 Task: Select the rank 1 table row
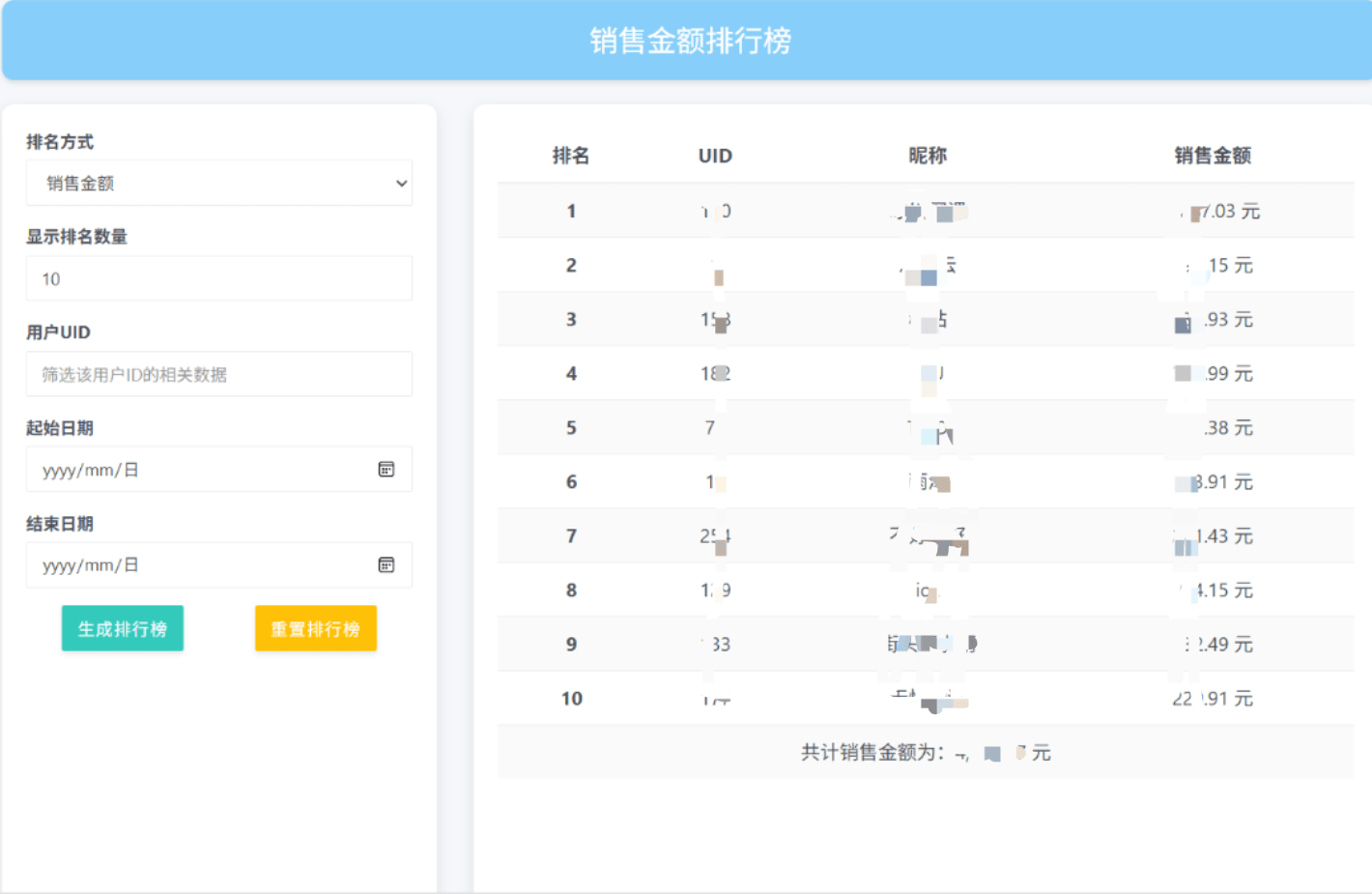click(x=925, y=211)
